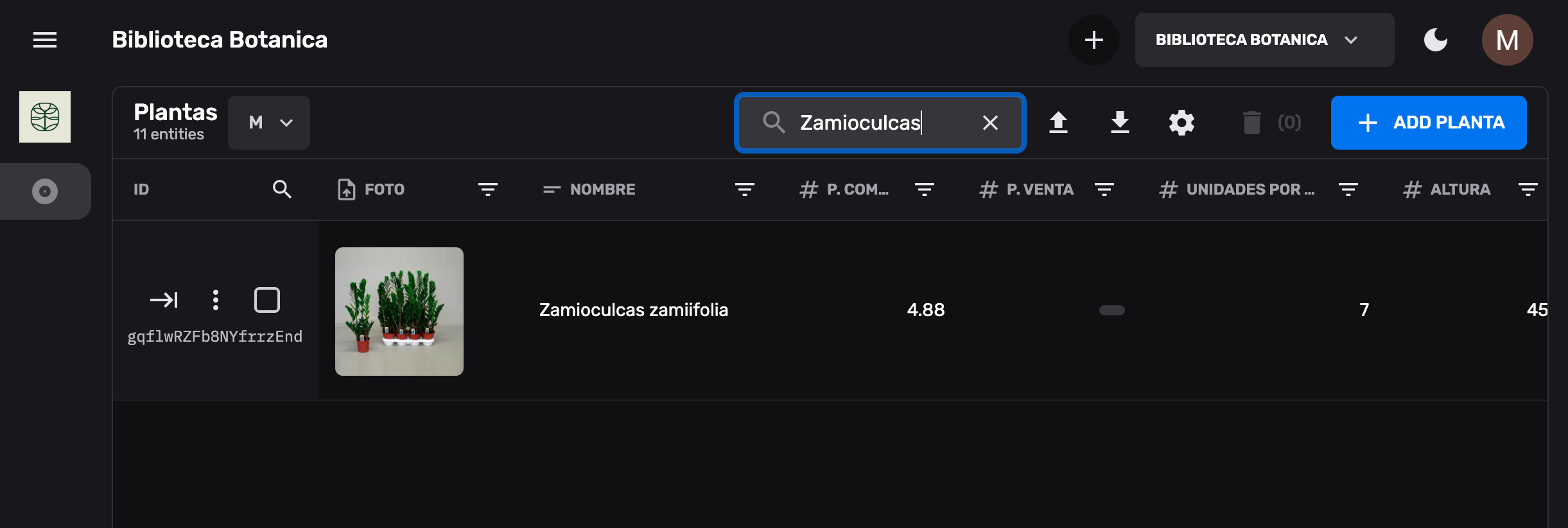
Task: Toggle the Unidades Por toggle in the row
Action: [x=1111, y=310]
